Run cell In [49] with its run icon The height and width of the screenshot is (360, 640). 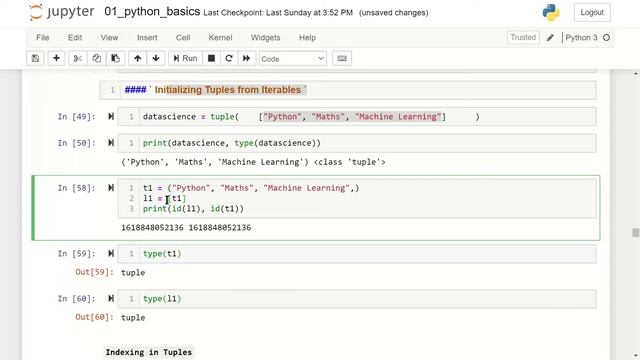point(111,117)
